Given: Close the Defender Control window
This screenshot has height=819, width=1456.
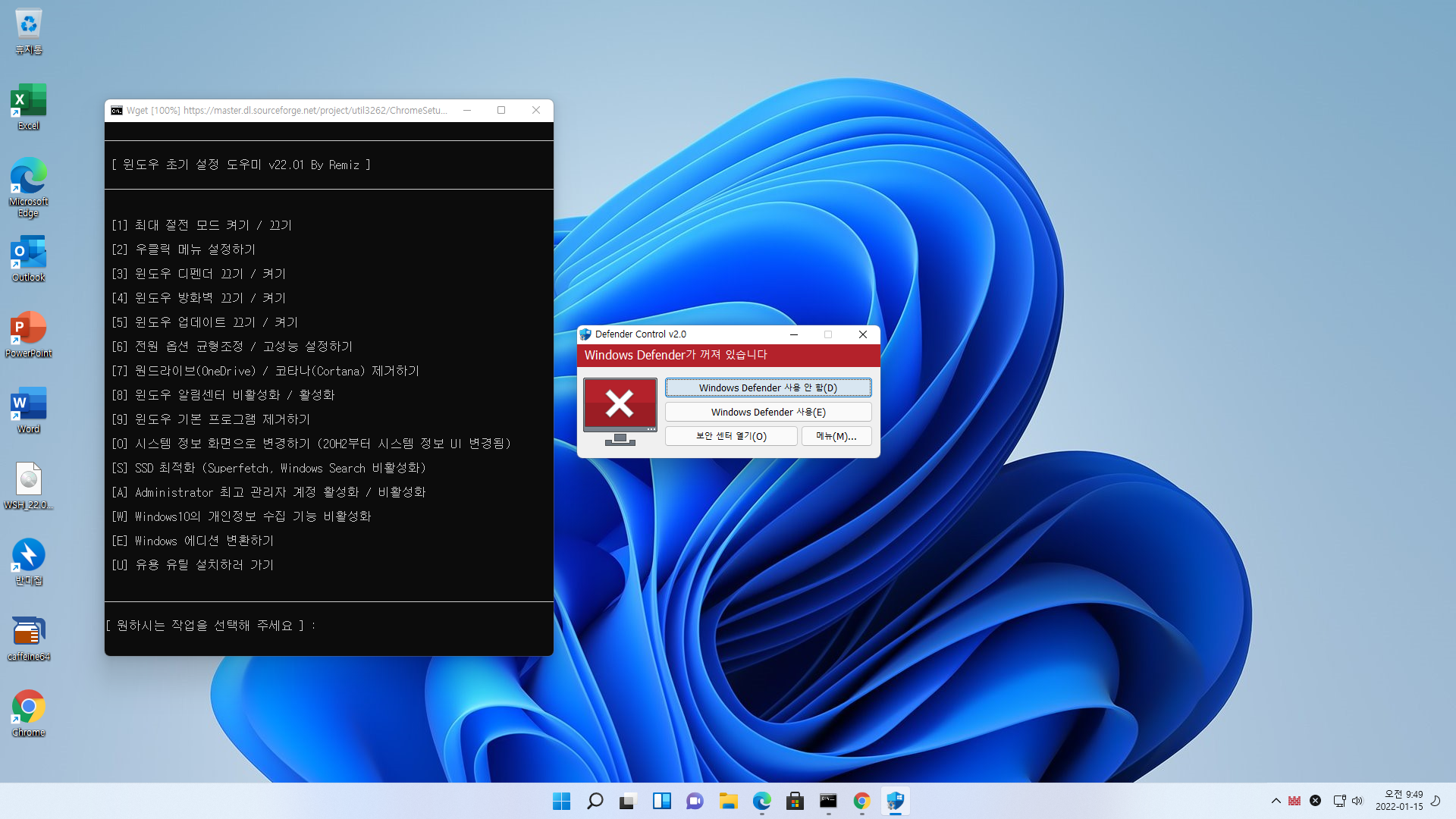Looking at the screenshot, I should point(863,334).
